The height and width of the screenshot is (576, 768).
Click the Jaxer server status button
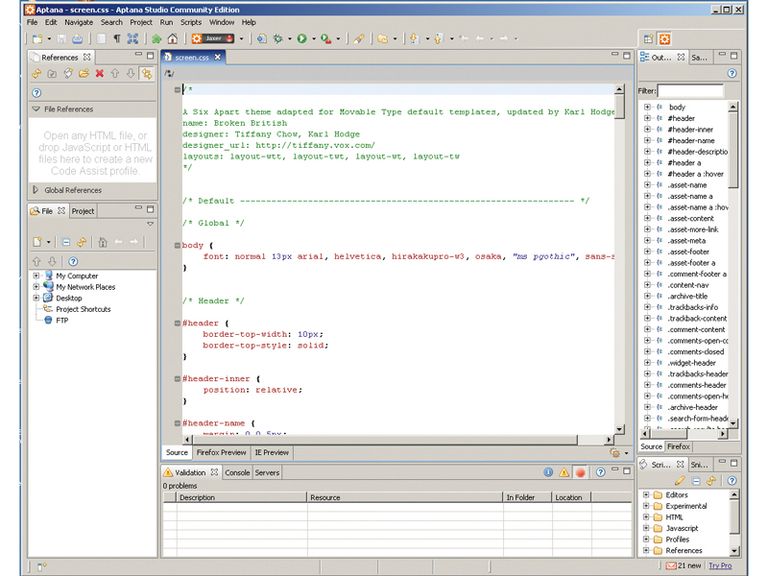pos(213,39)
